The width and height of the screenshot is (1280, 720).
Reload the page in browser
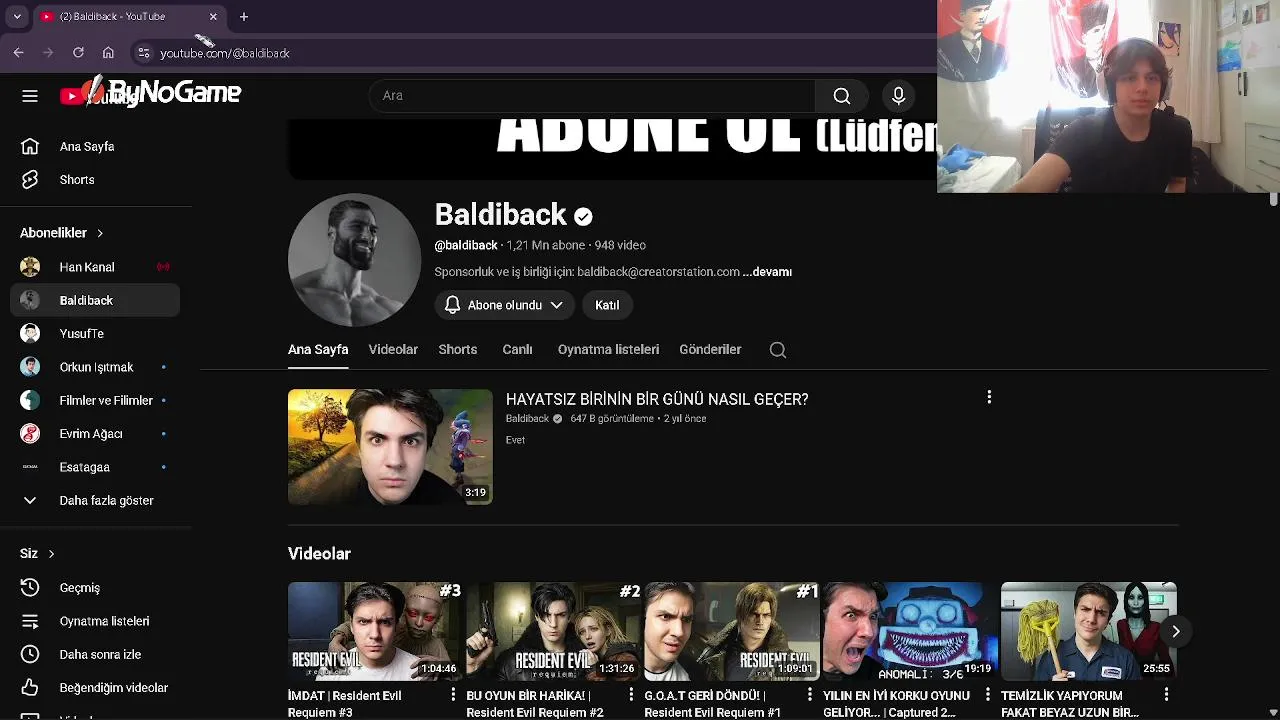(x=78, y=53)
